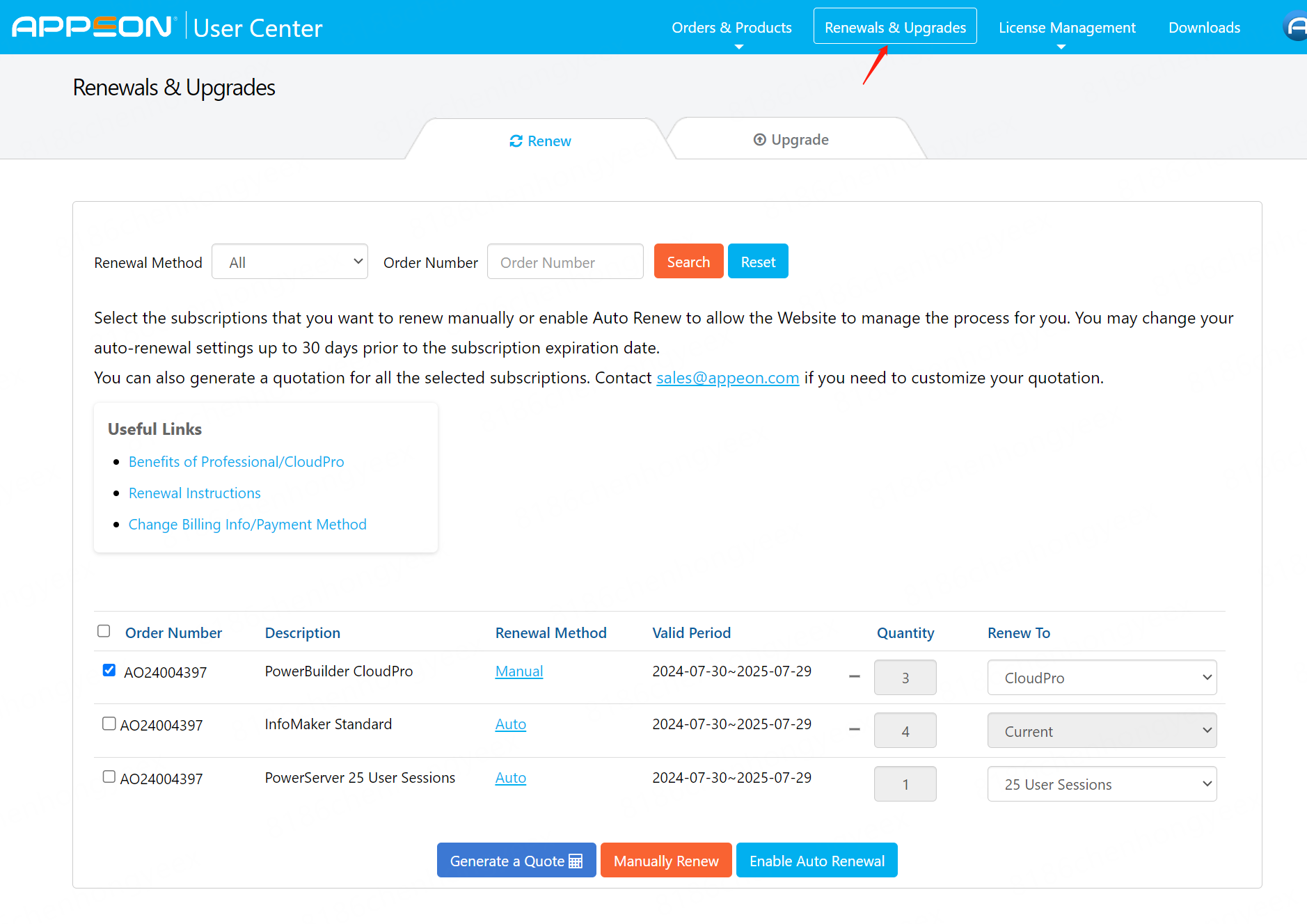Viewport: 1307px width, 924px height.
Task: Open the sales@appeon.com email link
Action: coord(727,378)
